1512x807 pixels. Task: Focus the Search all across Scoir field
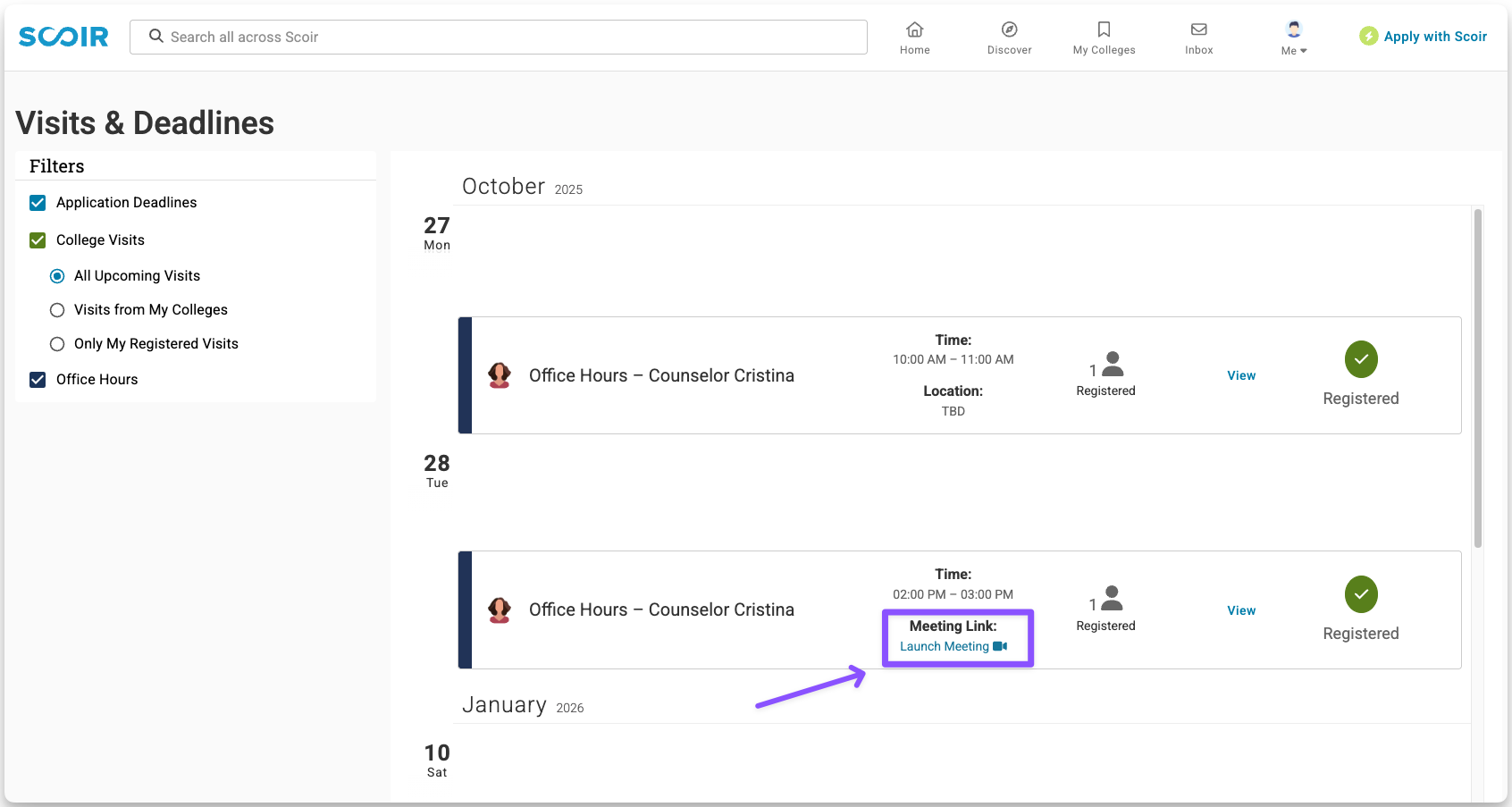(x=509, y=37)
